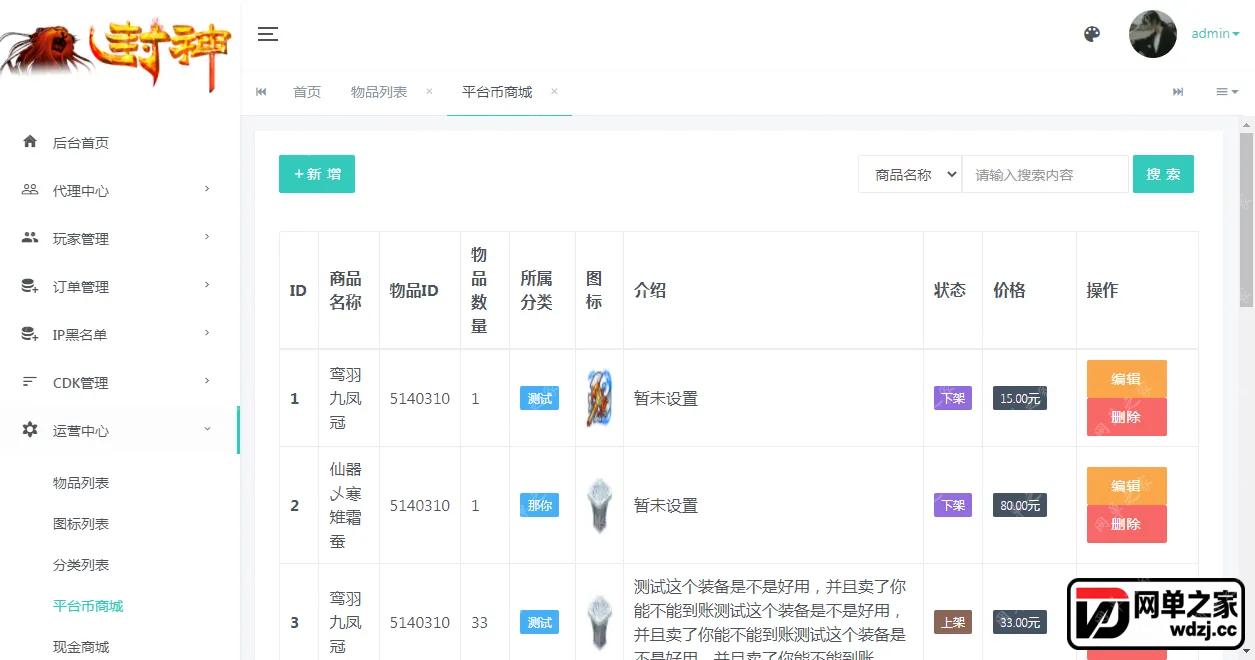
Task: Click the group icon beside 玩家管理
Action: pyautogui.click(x=30, y=238)
